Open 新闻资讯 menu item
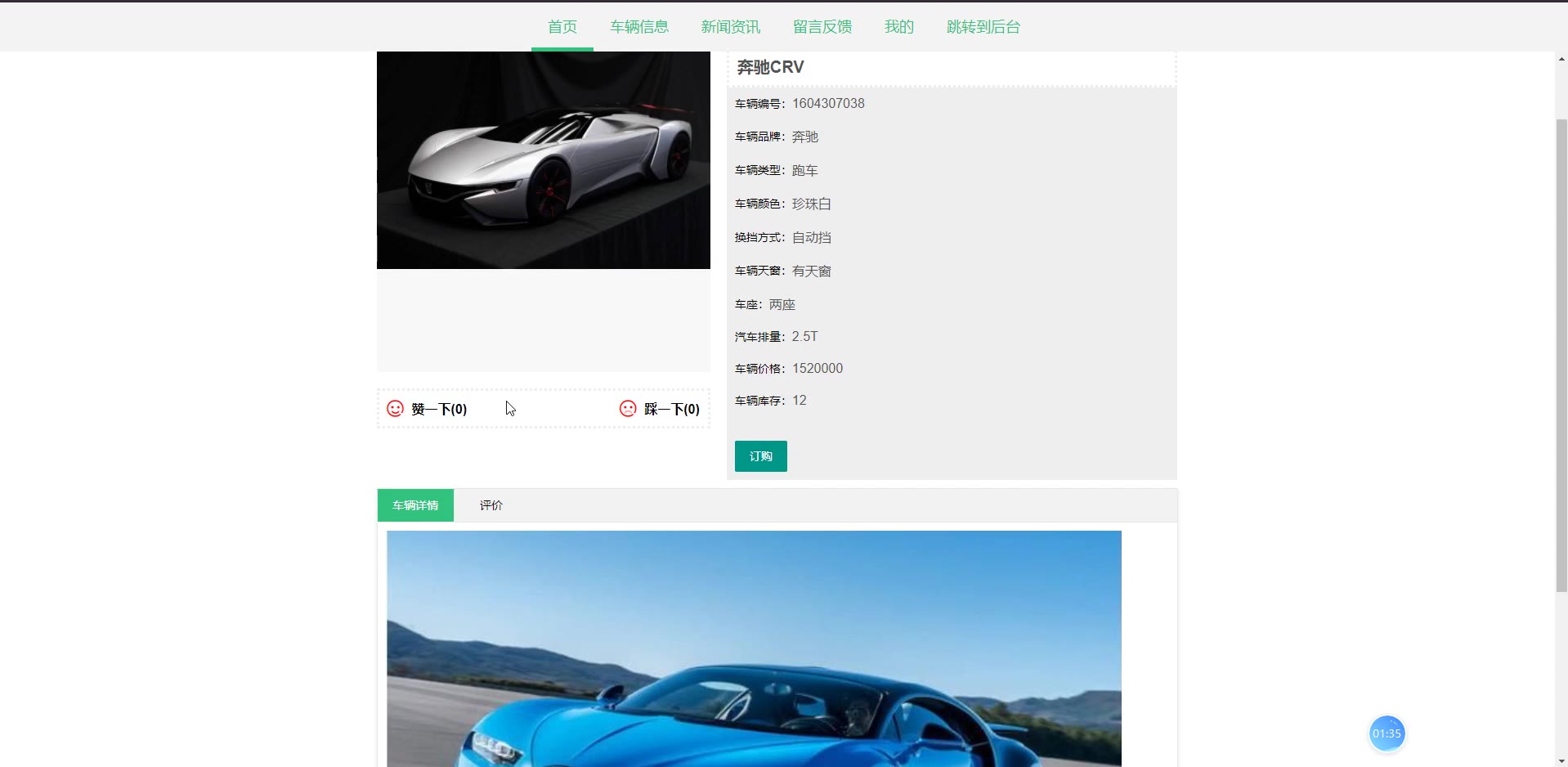The height and width of the screenshot is (767, 1568). click(731, 27)
